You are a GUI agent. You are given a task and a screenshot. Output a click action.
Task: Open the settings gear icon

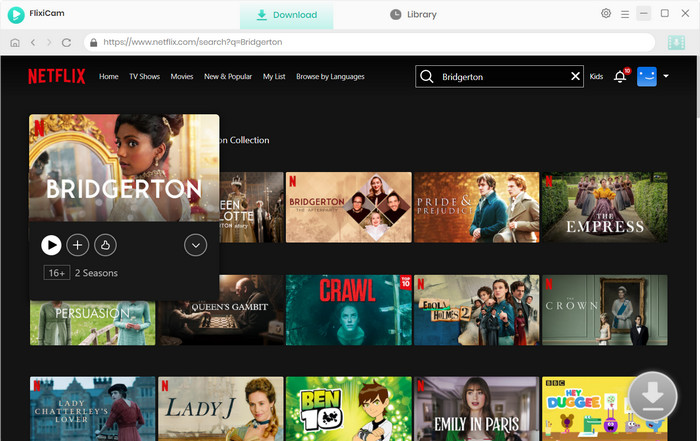[x=606, y=13]
